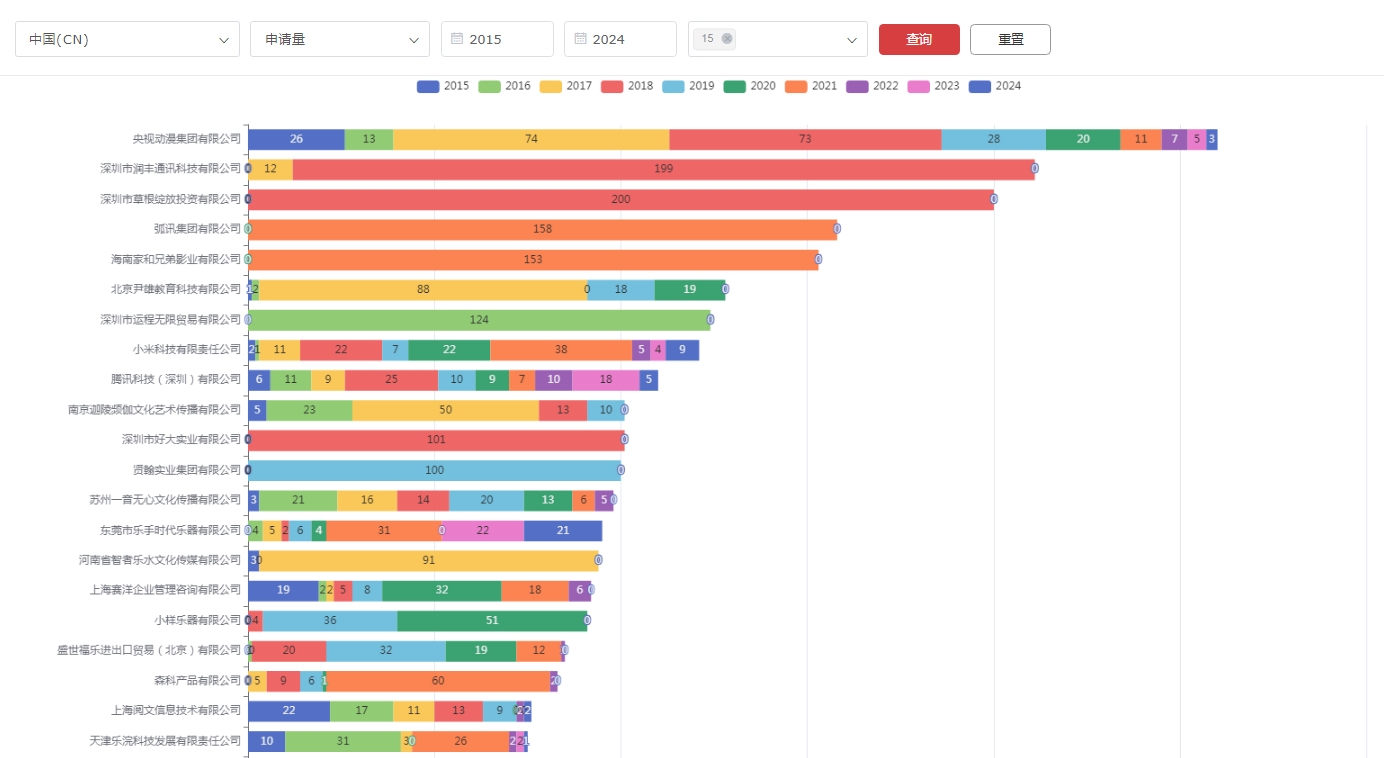The image size is (1384, 758).
Task: Select the 50 segment for 南京迦陵频伽文化艺术传播有限公司
Action: (445, 409)
